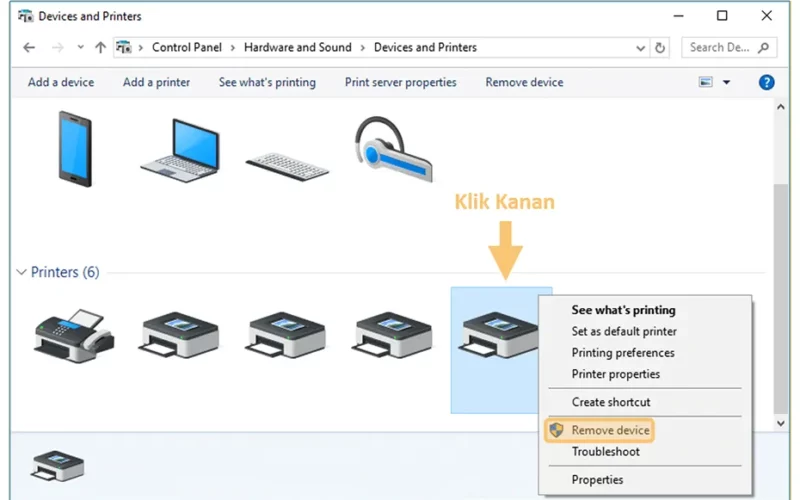
Task: Collapse the Printers (6) group
Action: click(21, 272)
